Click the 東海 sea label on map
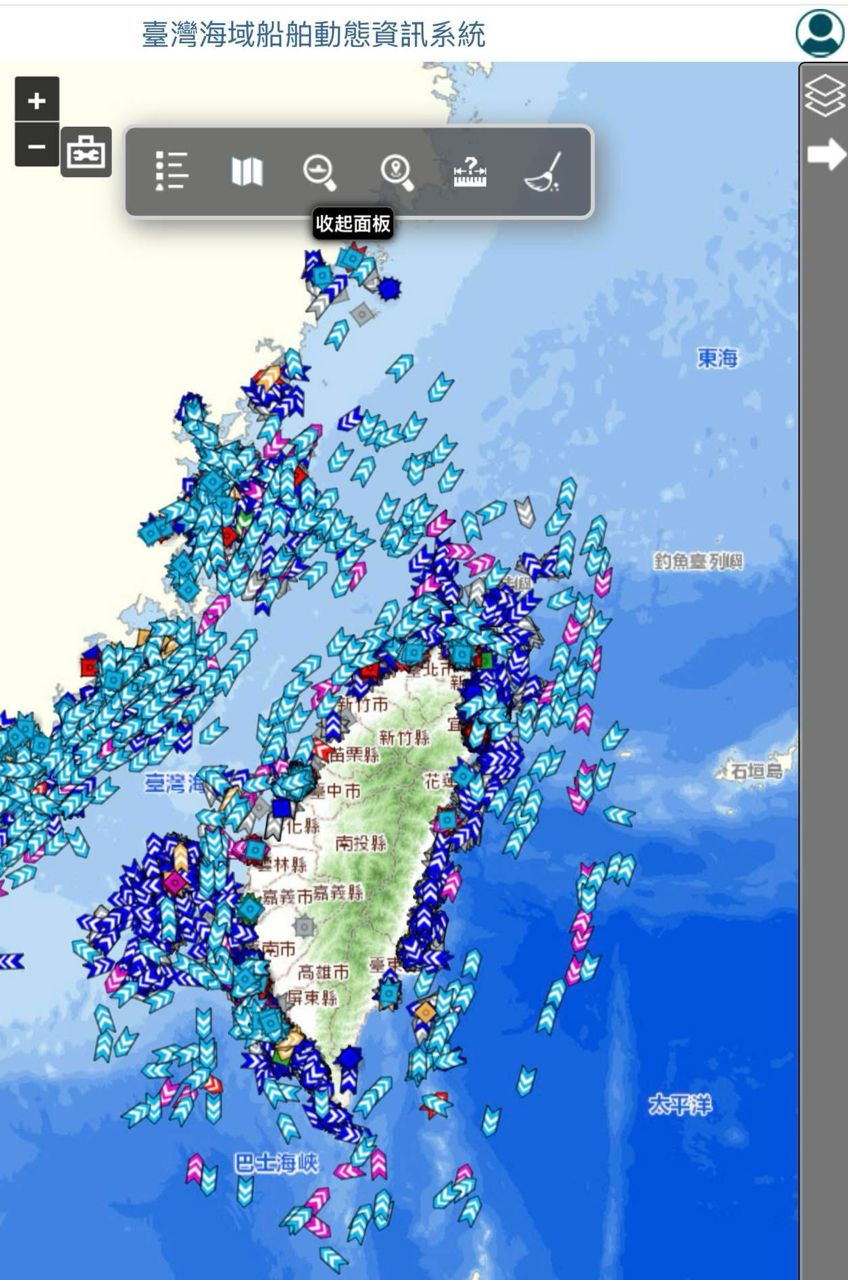The width and height of the screenshot is (848, 1280). click(717, 358)
